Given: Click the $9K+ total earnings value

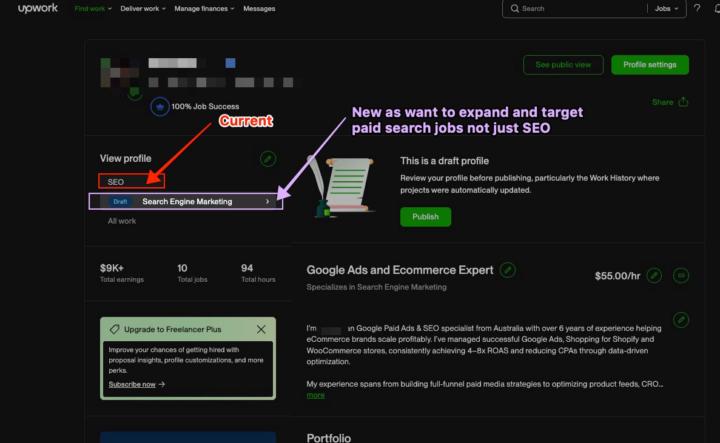Looking at the screenshot, I should (x=112, y=268).
